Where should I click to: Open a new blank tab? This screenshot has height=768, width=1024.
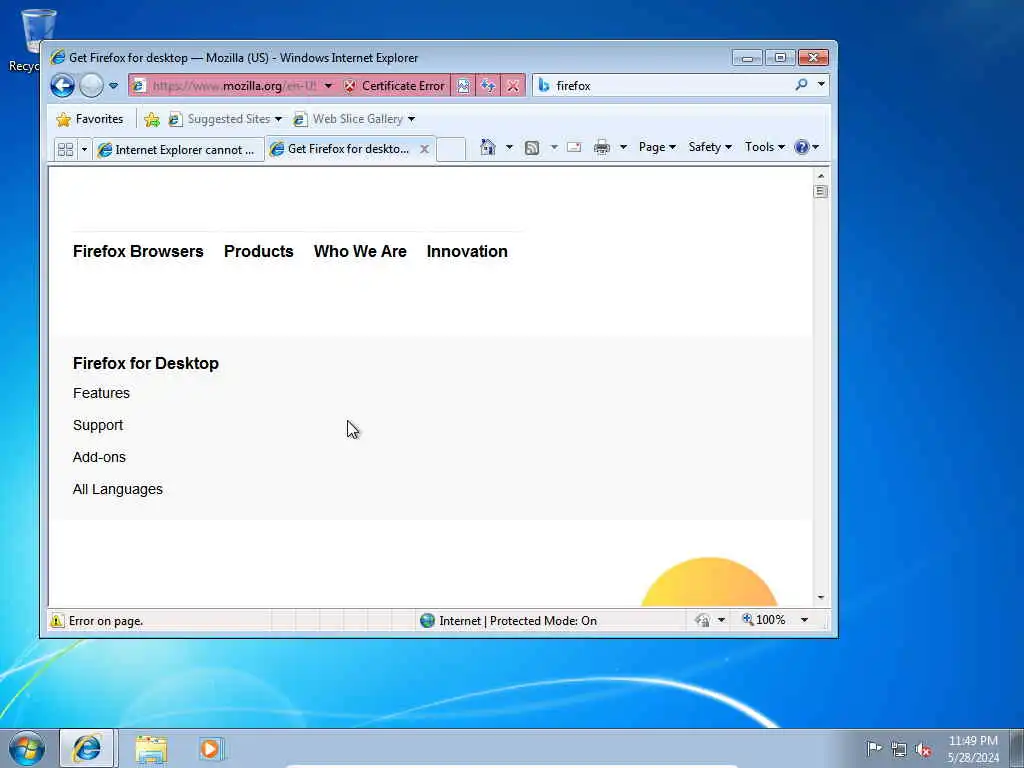coord(451,150)
